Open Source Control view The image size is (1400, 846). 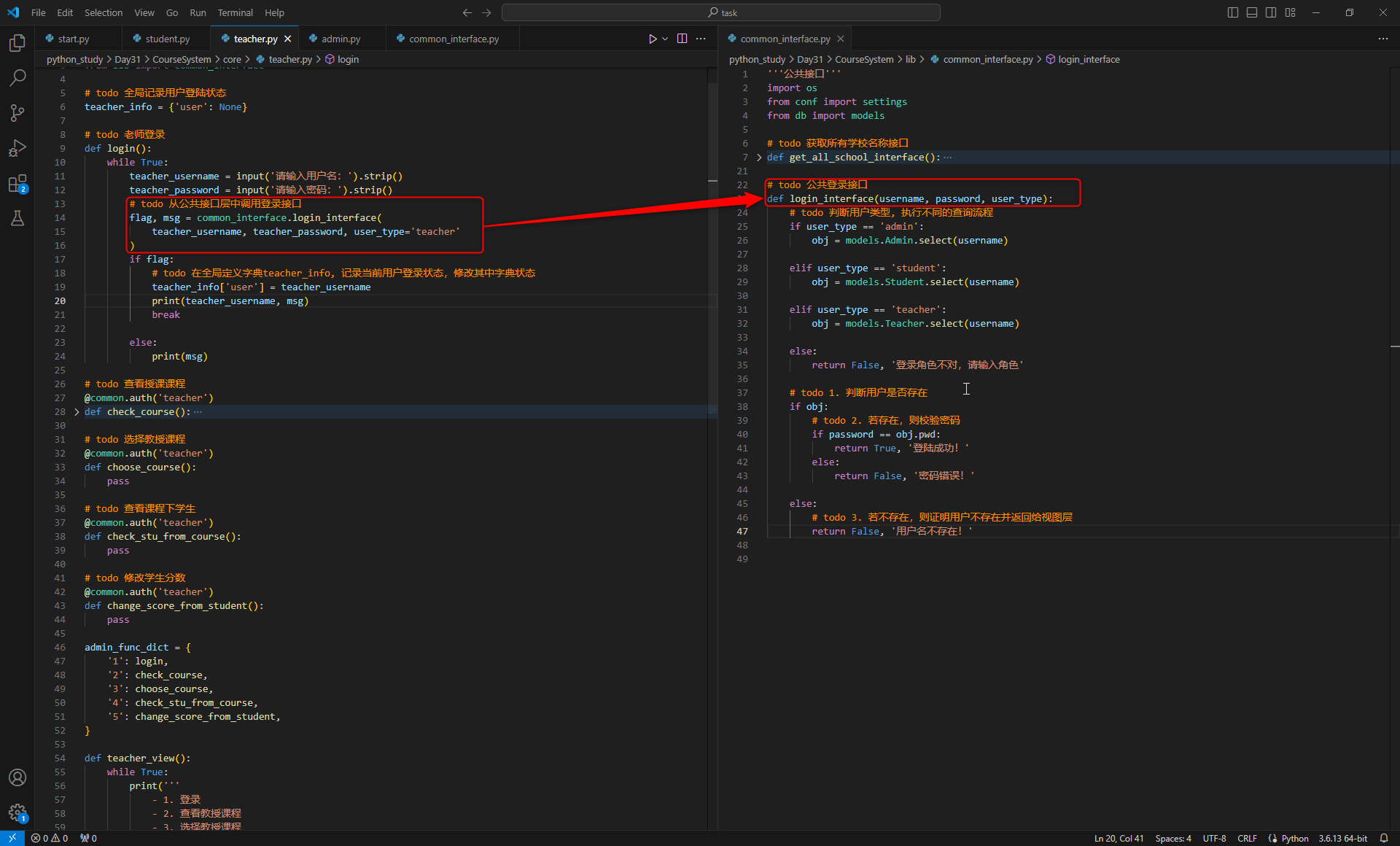coord(17,112)
